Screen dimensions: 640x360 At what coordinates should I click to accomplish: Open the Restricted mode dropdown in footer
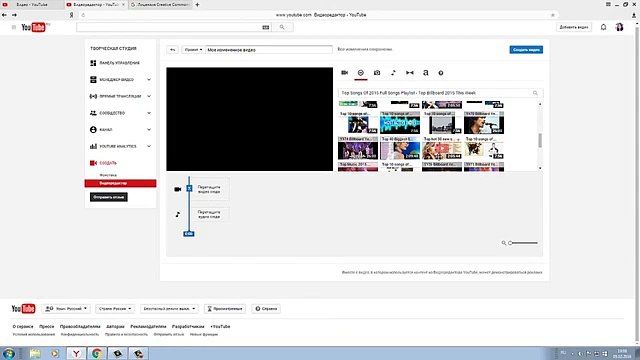(169, 309)
